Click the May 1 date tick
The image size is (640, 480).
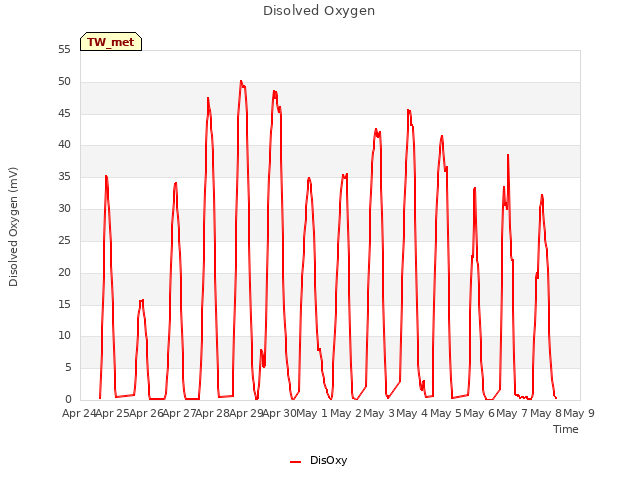312,413
